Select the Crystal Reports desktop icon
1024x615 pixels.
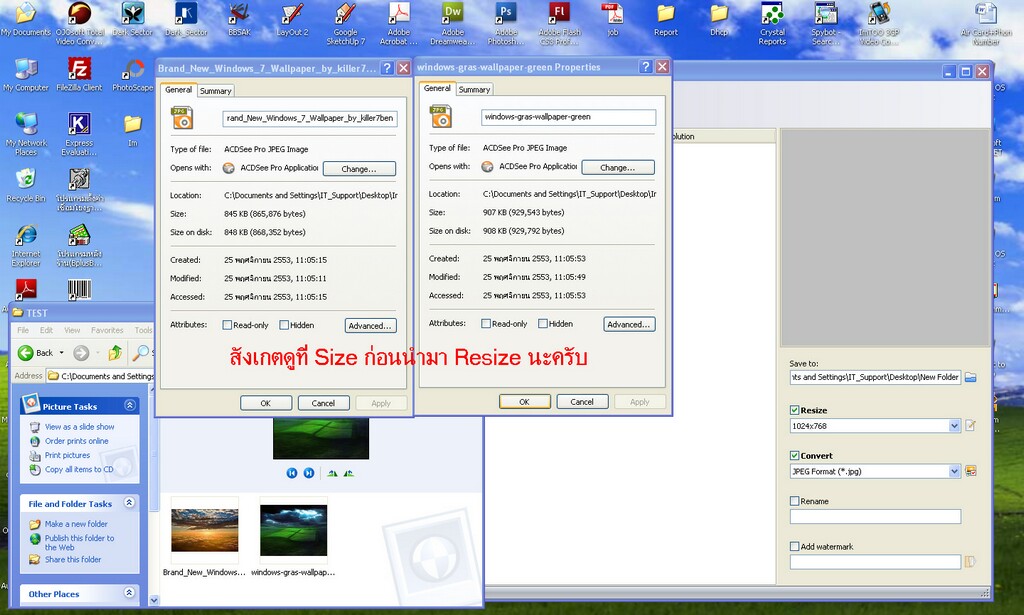(772, 24)
